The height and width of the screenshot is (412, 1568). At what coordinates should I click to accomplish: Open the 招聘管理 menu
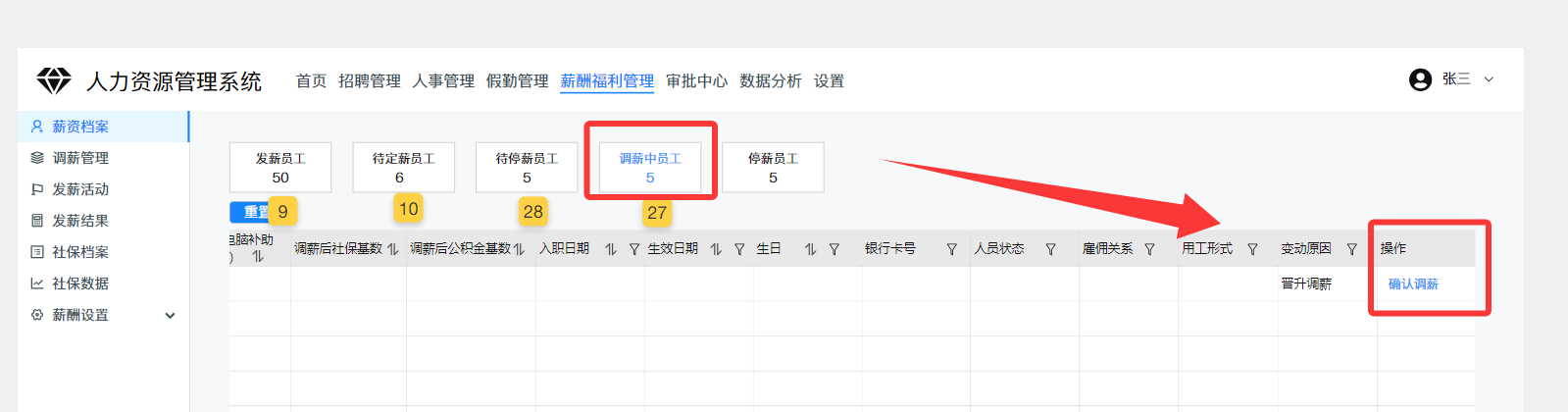pyautogui.click(x=370, y=80)
